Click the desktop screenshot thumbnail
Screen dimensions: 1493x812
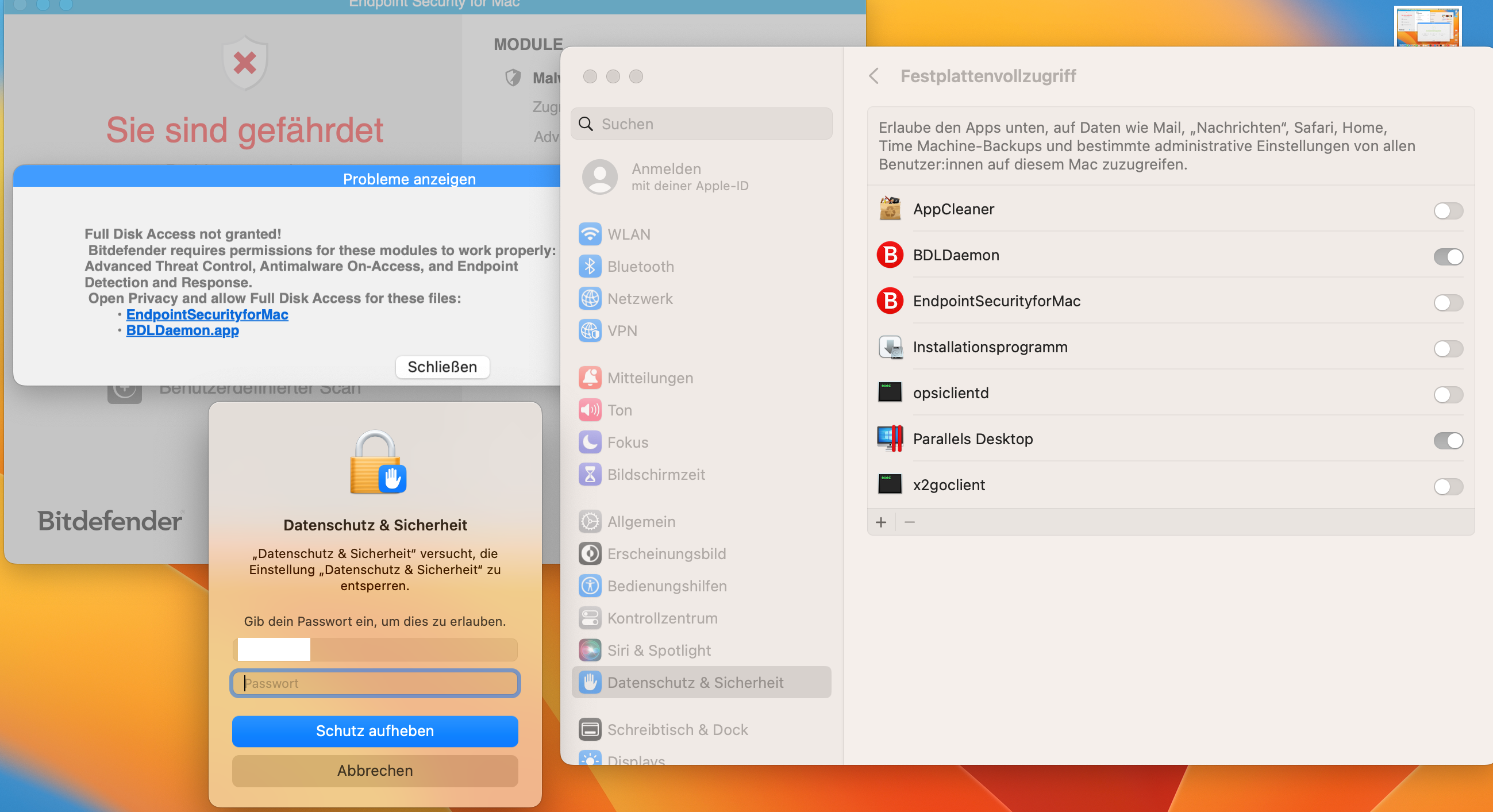click(1427, 27)
